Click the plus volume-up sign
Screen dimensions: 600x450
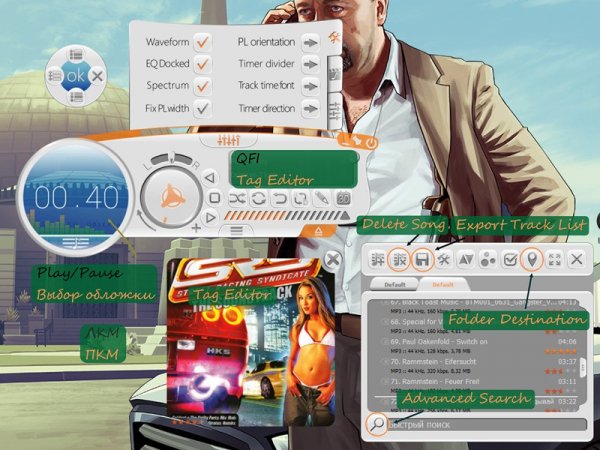coord(196,228)
